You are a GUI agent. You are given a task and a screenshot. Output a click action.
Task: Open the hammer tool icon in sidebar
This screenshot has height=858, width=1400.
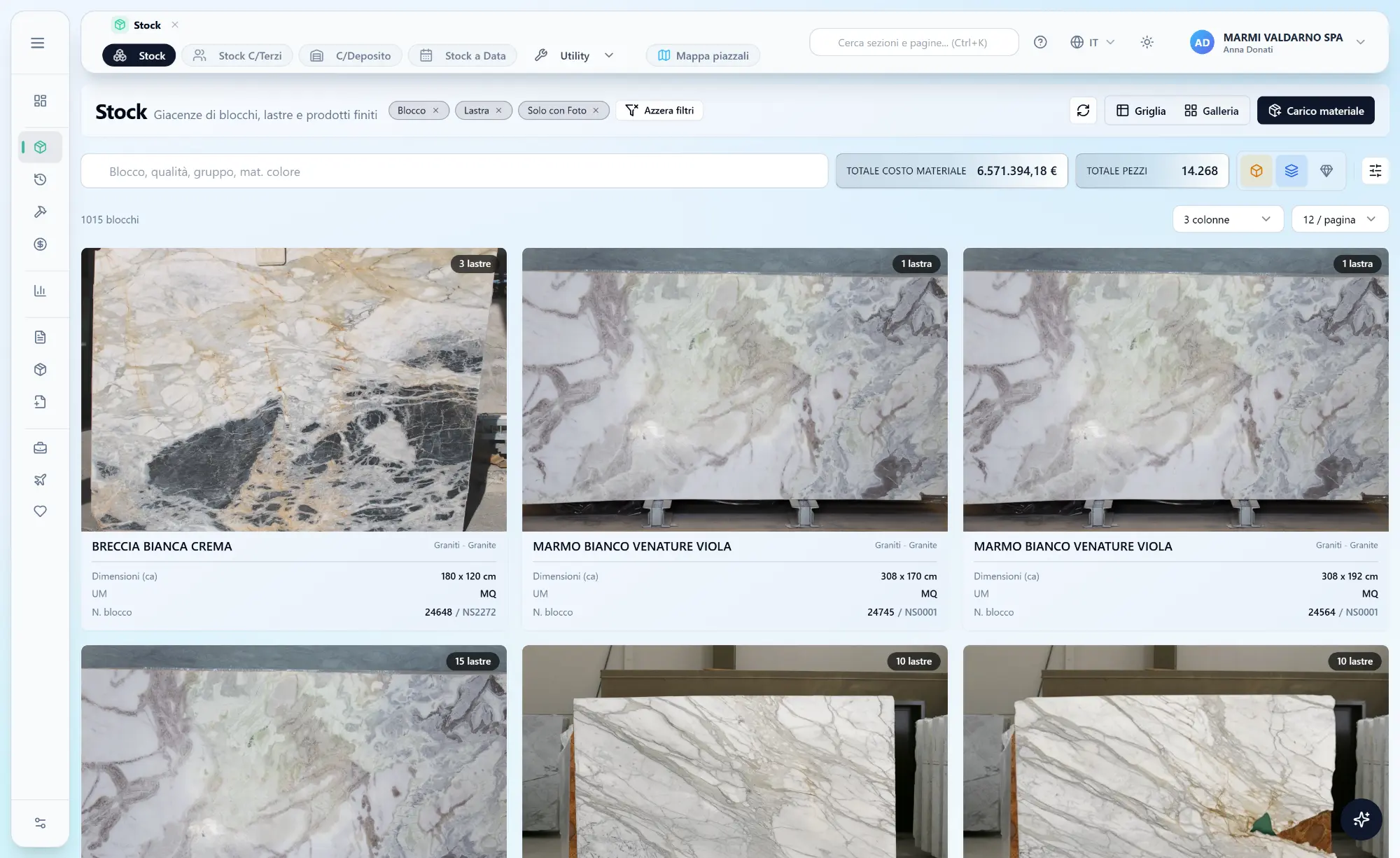point(40,212)
